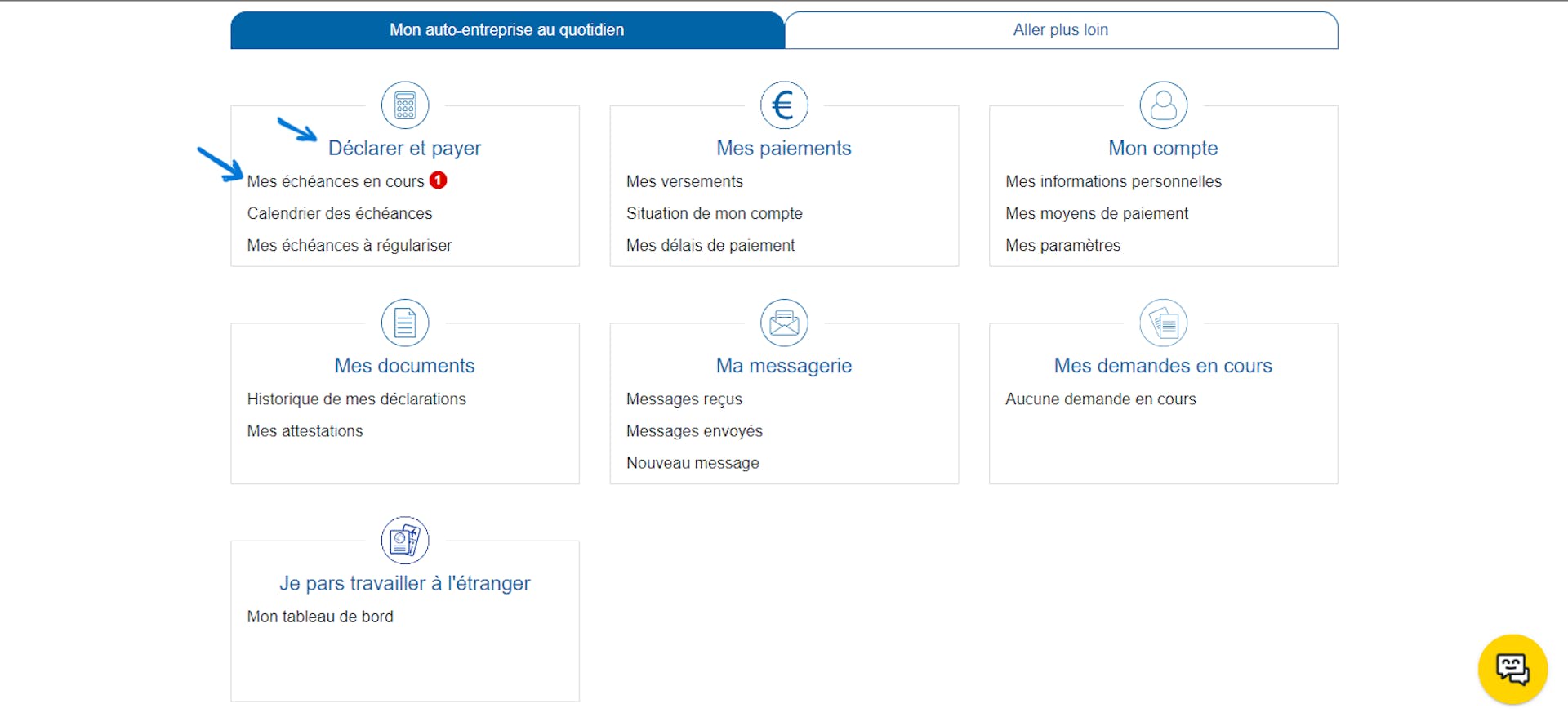Open Mes informations personnelles

[x=1114, y=181]
